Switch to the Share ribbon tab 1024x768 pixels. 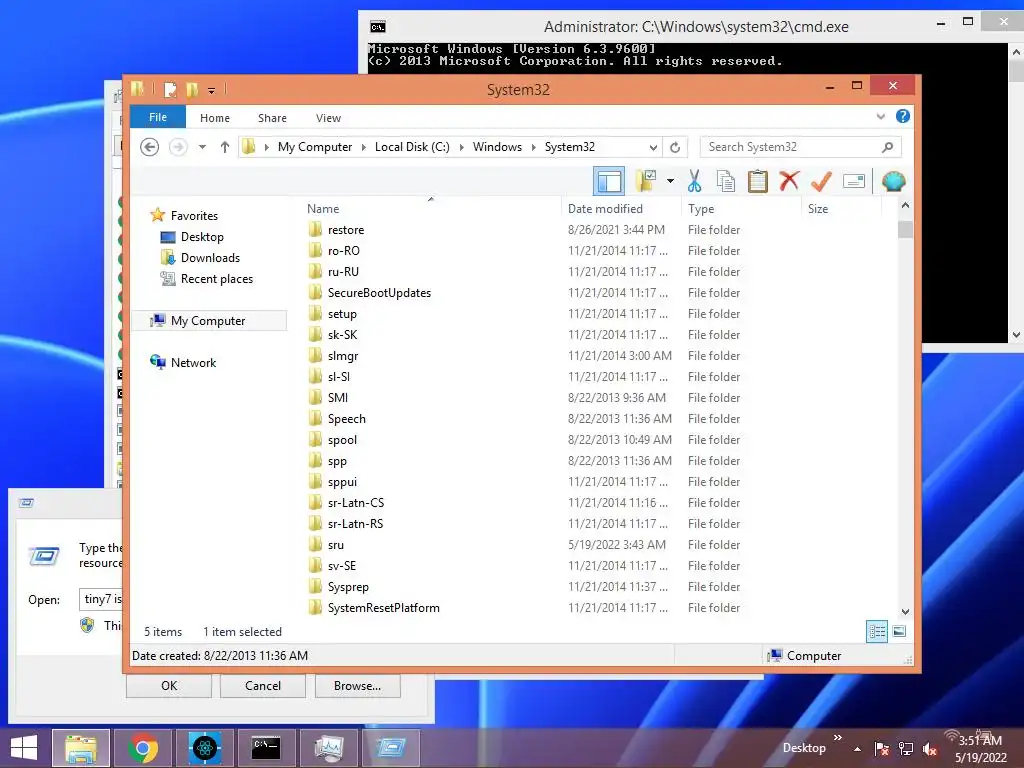(x=272, y=118)
